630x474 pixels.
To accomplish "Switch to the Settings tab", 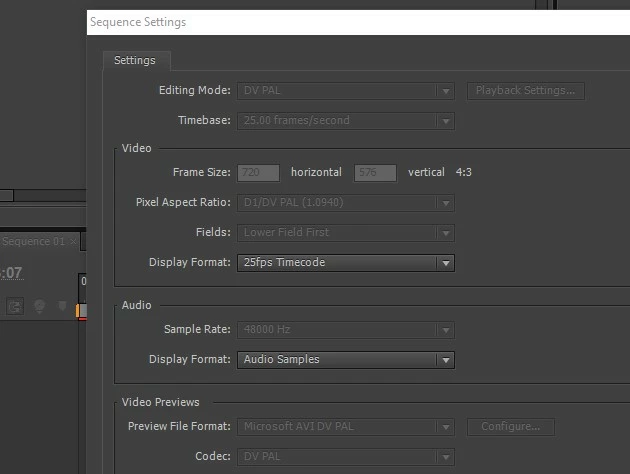I will (x=135, y=60).
